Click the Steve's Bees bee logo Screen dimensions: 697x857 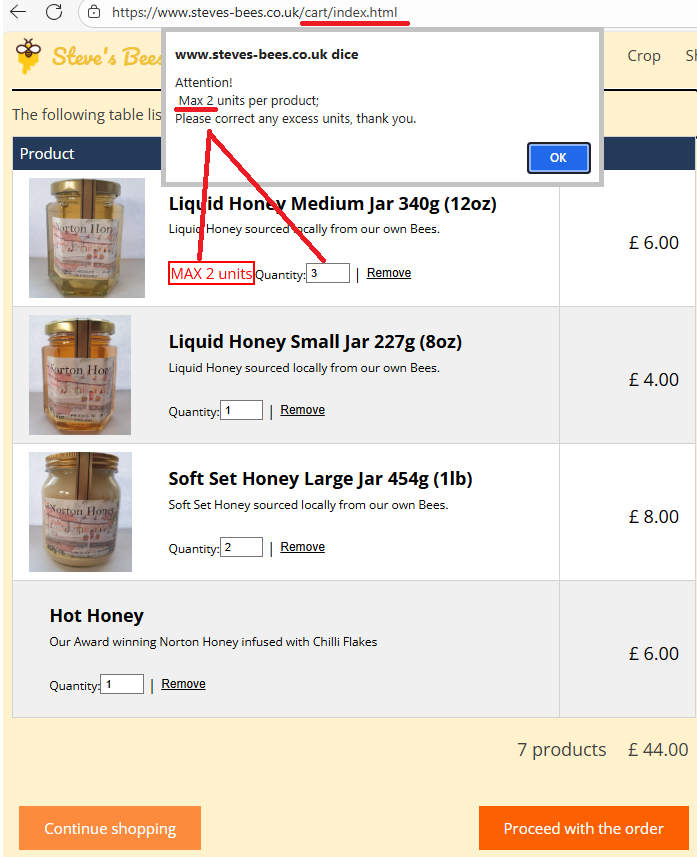coord(28,56)
